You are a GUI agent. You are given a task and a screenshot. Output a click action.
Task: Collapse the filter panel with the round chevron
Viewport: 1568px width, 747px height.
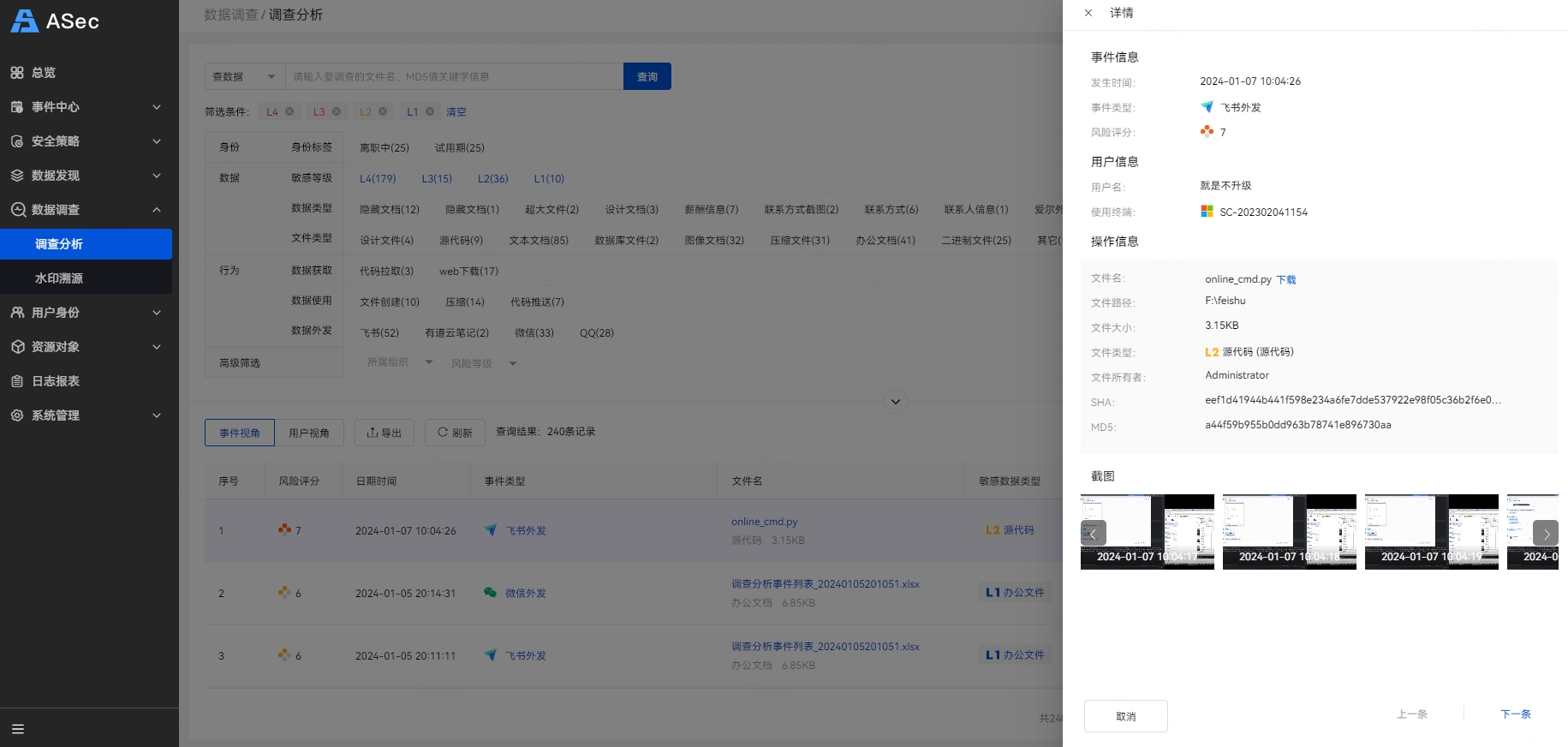895,402
